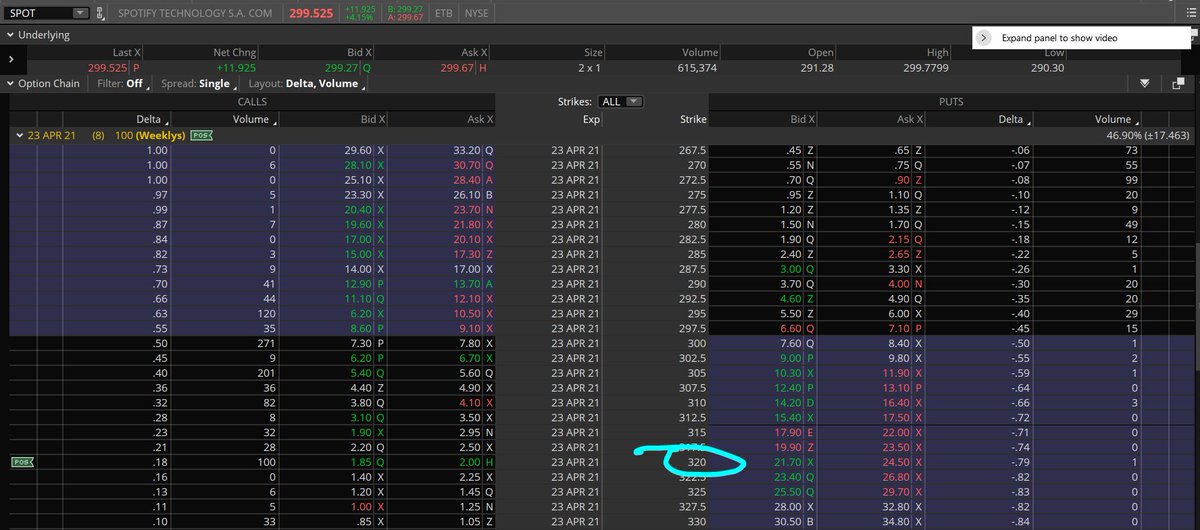The height and width of the screenshot is (530, 1200).
Task: Click the underlying Ask X value 299.67
Action: tap(456, 67)
